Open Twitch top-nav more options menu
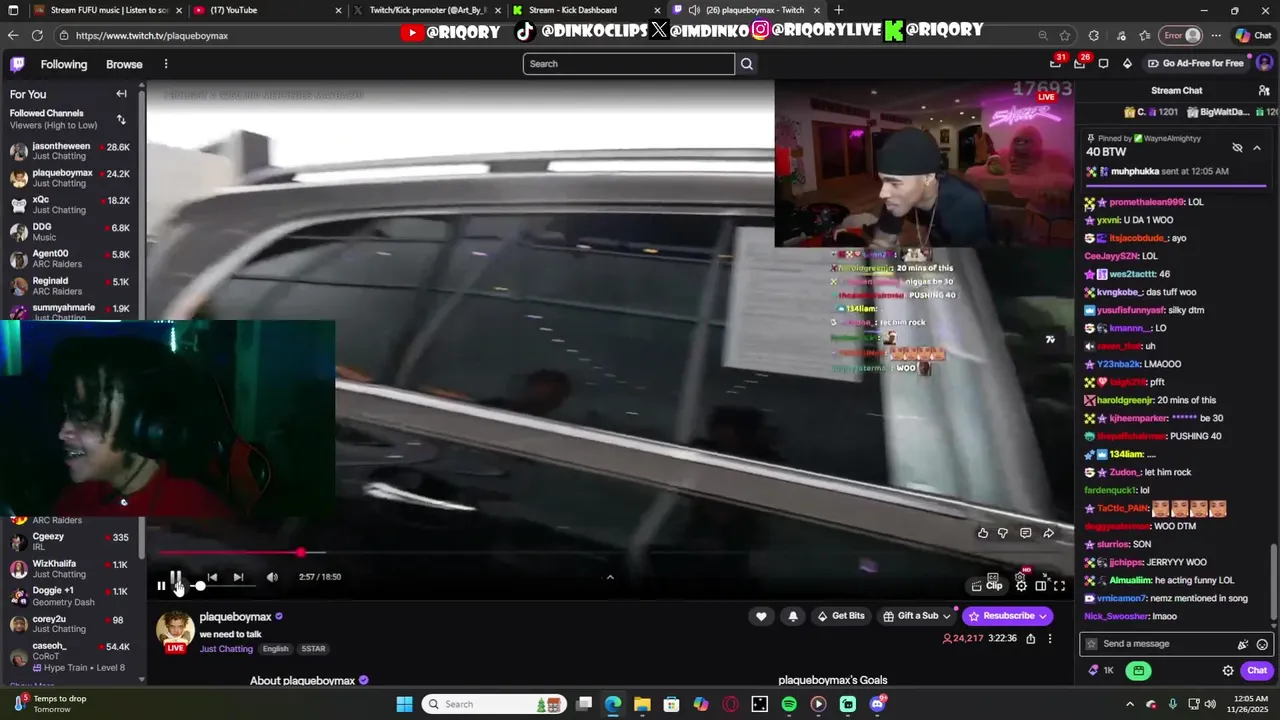This screenshot has width=1280, height=720. (x=166, y=64)
